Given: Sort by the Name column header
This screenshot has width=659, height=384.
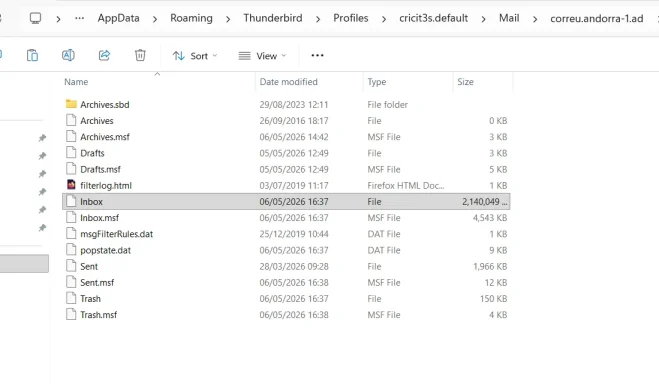Looking at the screenshot, I should coord(76,82).
